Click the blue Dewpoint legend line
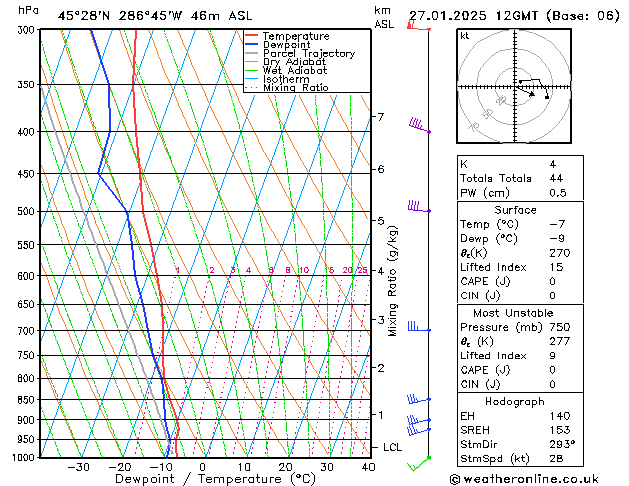The image size is (629, 486). click(252, 45)
